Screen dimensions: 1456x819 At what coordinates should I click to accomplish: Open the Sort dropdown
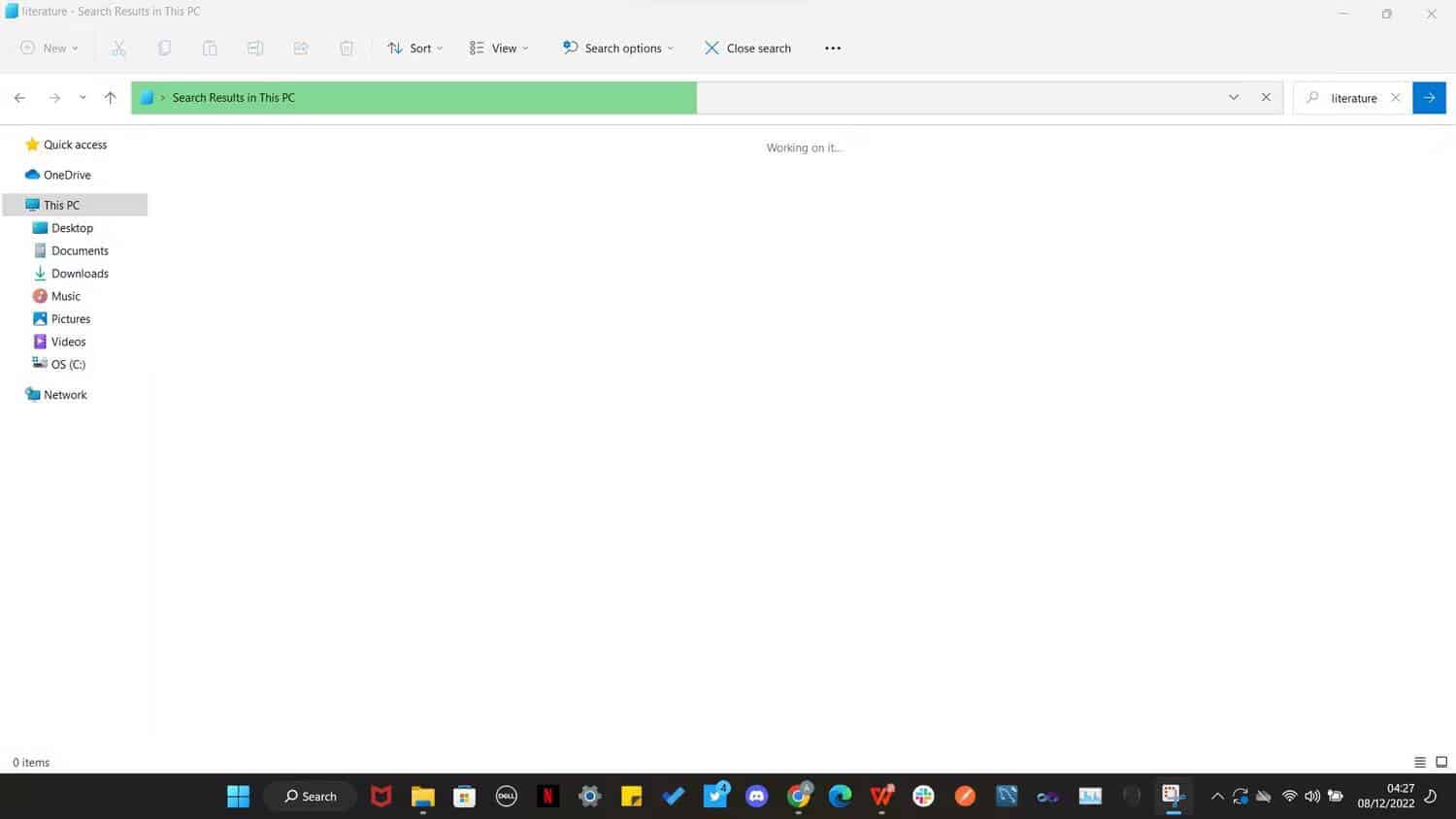414,48
